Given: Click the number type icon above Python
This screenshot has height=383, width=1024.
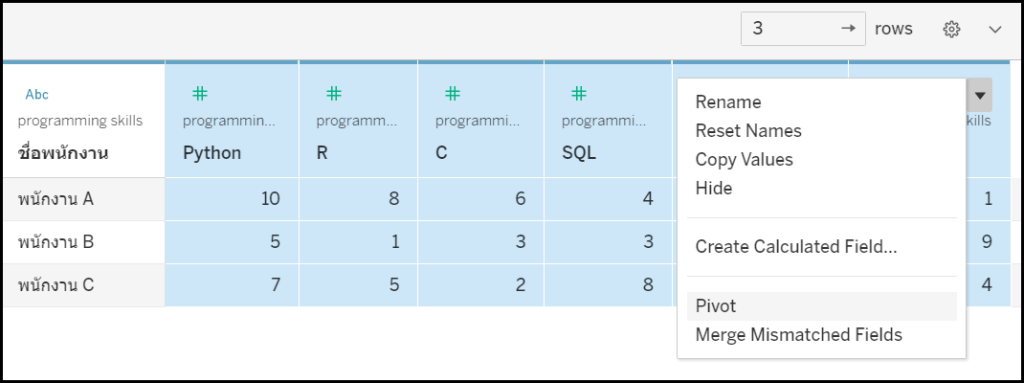Looking at the screenshot, I should point(200,94).
